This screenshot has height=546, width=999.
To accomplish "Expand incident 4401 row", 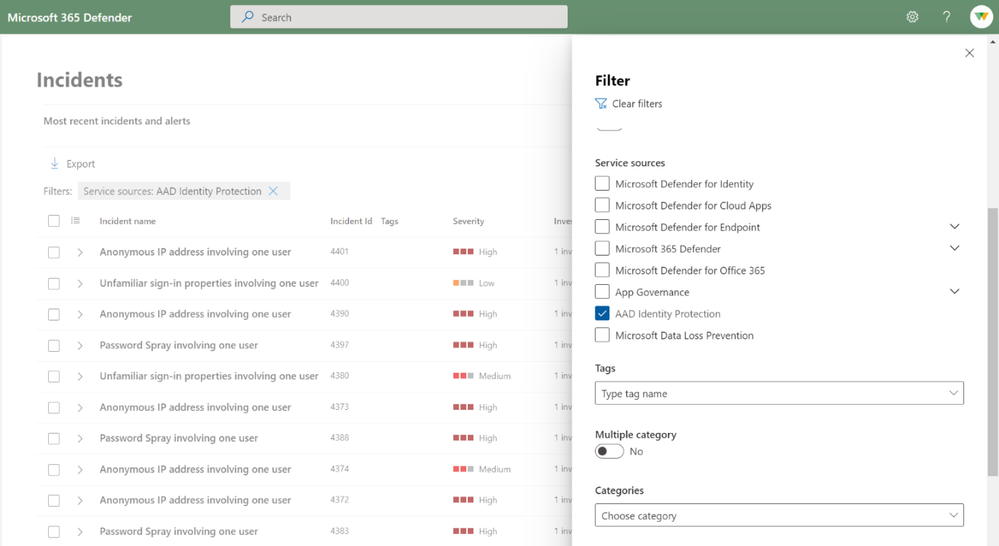I will [80, 252].
